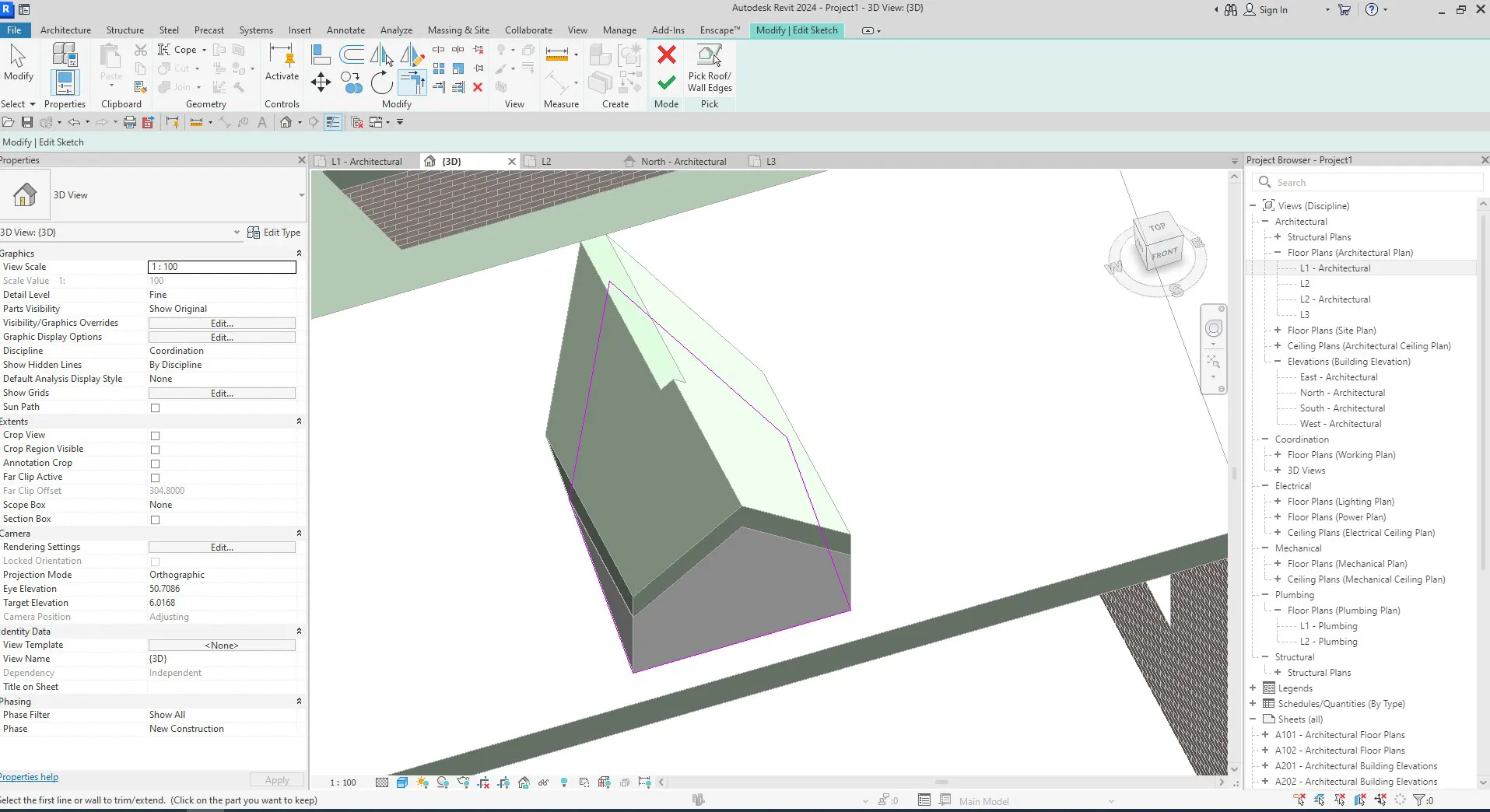The width and height of the screenshot is (1490, 812).
Task: Select the Align tool icon
Action: pos(321,54)
